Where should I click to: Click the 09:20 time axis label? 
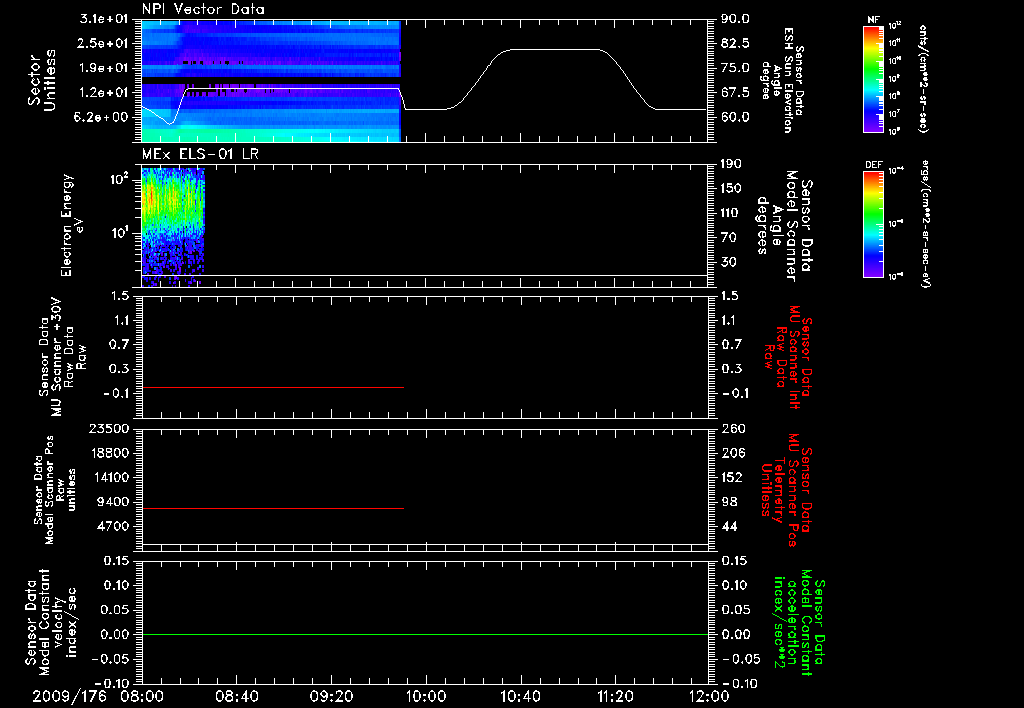click(x=331, y=696)
